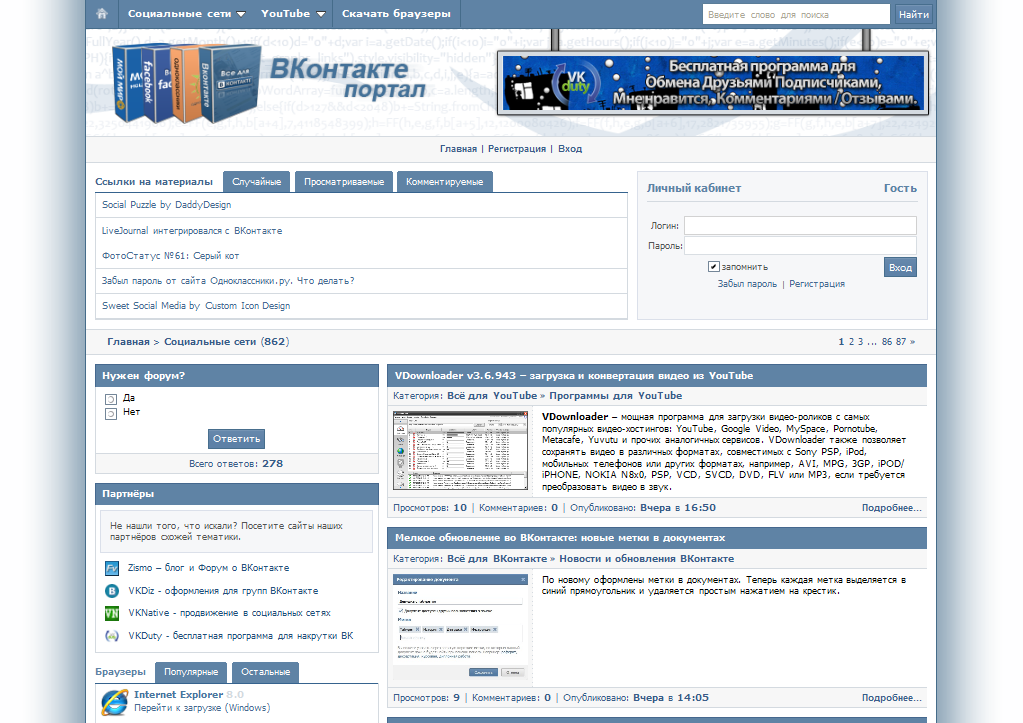The height and width of the screenshot is (723, 1023).
Task: Open the 'Internet Explorer 8.0' link
Action: (x=189, y=695)
